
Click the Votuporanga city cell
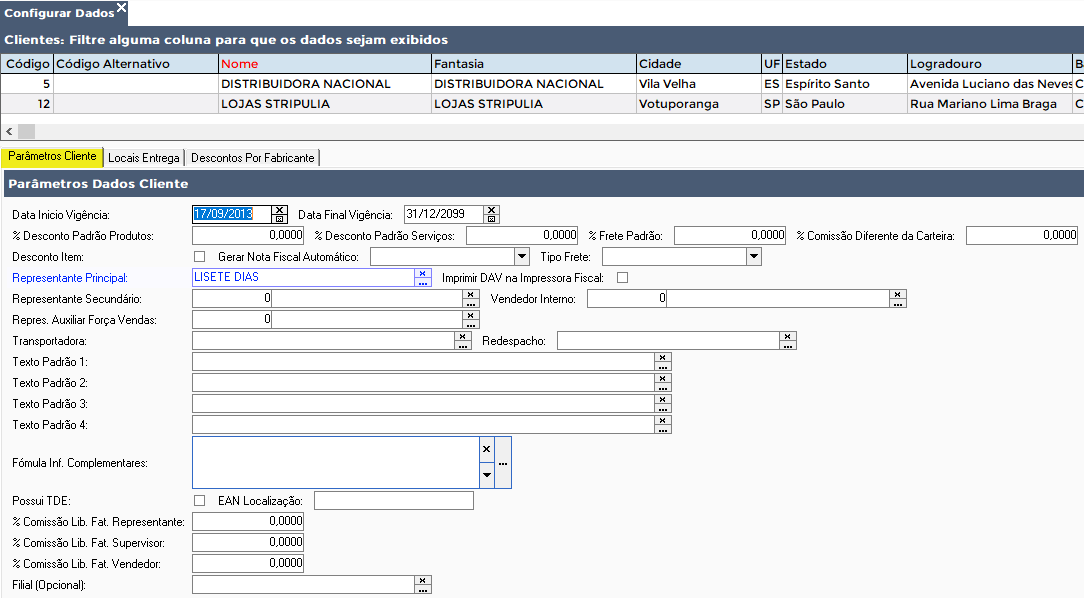pos(698,104)
